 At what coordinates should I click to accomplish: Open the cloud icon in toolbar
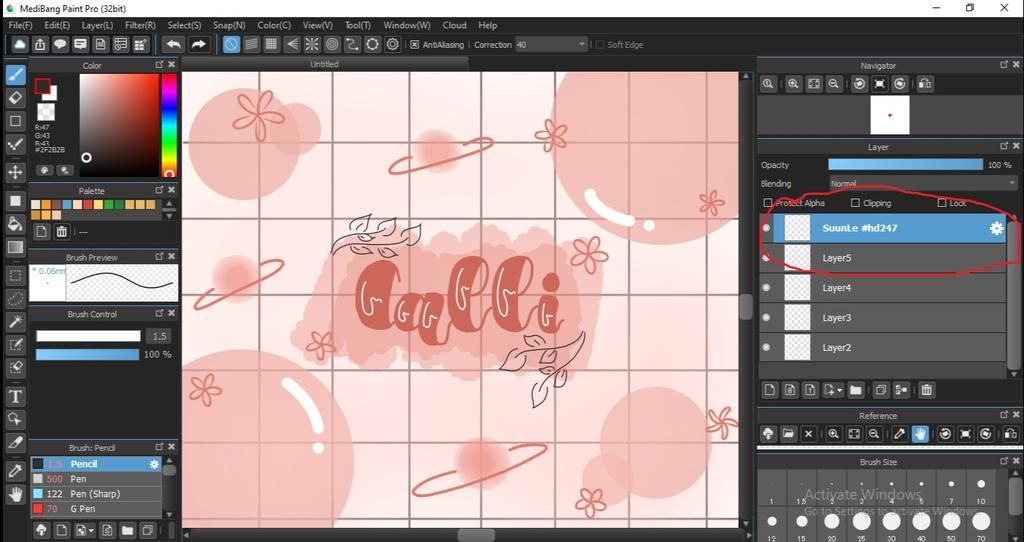pos(20,44)
